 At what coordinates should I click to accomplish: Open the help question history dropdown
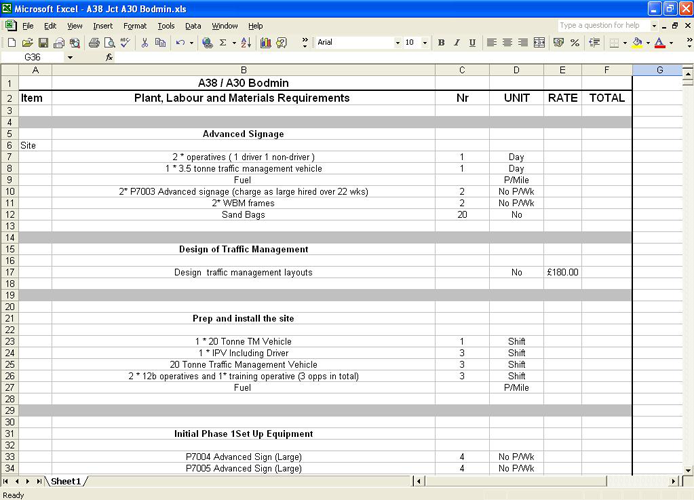click(x=654, y=26)
